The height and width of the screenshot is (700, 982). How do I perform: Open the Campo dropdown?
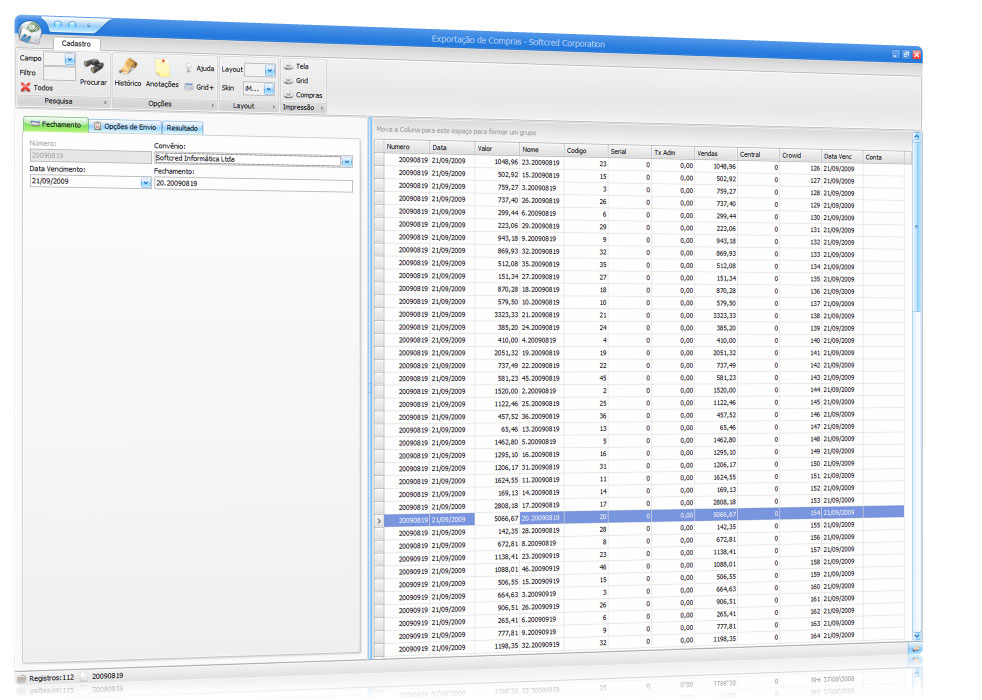point(70,59)
